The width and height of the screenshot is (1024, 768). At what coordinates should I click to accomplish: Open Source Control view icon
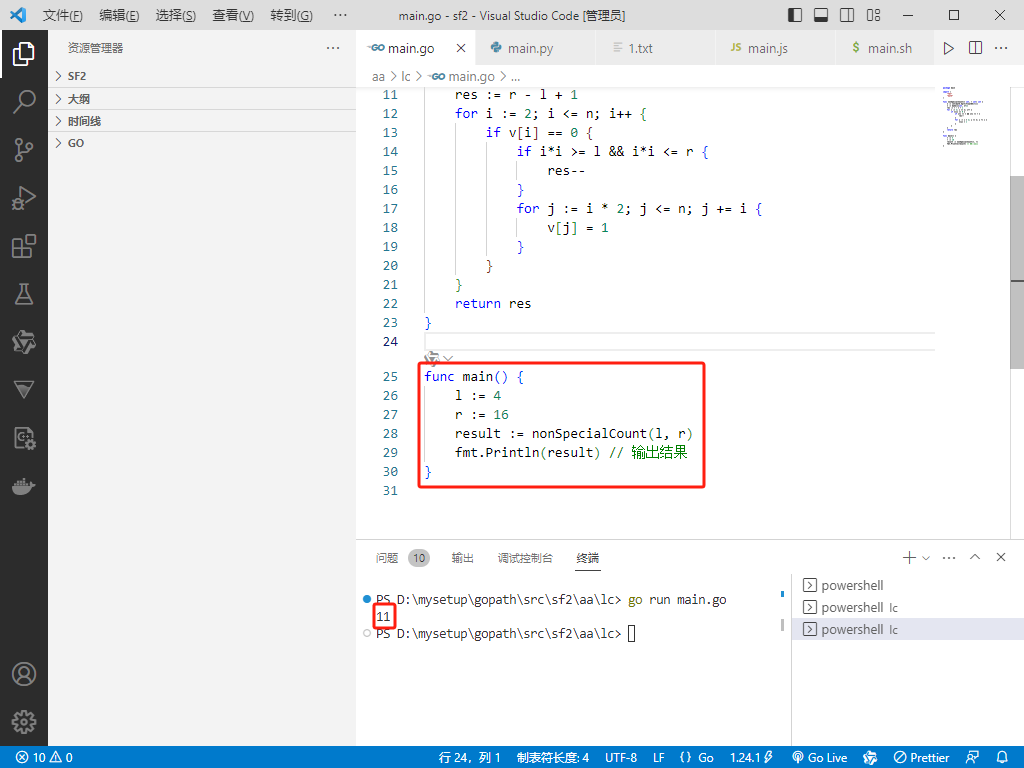[x=24, y=150]
